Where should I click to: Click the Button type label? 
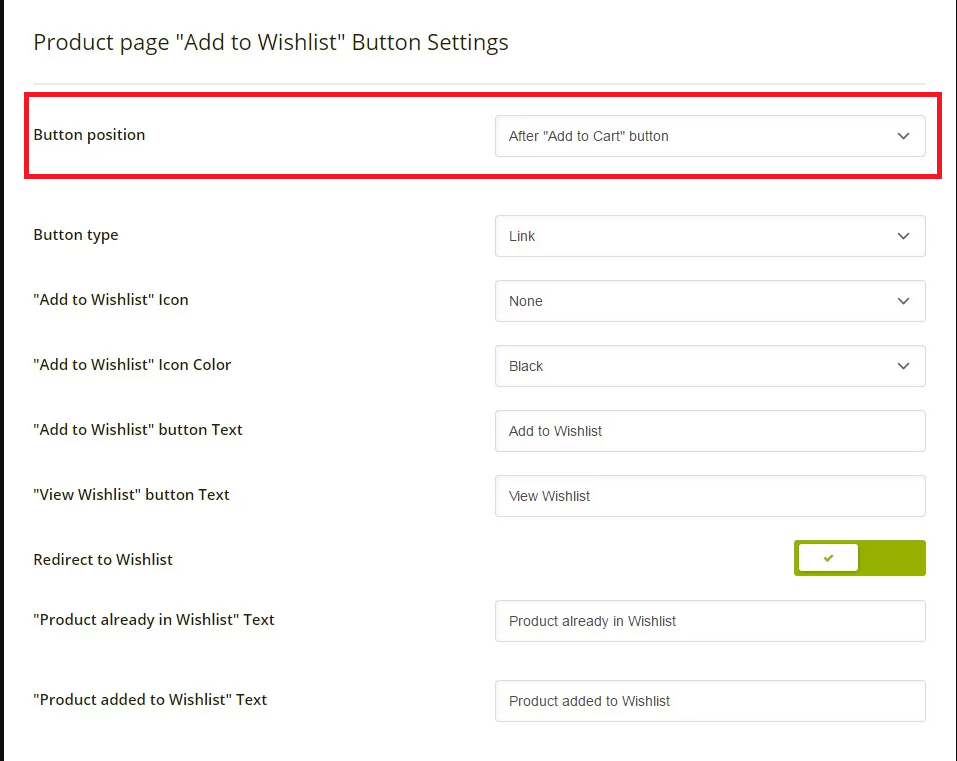tap(76, 235)
